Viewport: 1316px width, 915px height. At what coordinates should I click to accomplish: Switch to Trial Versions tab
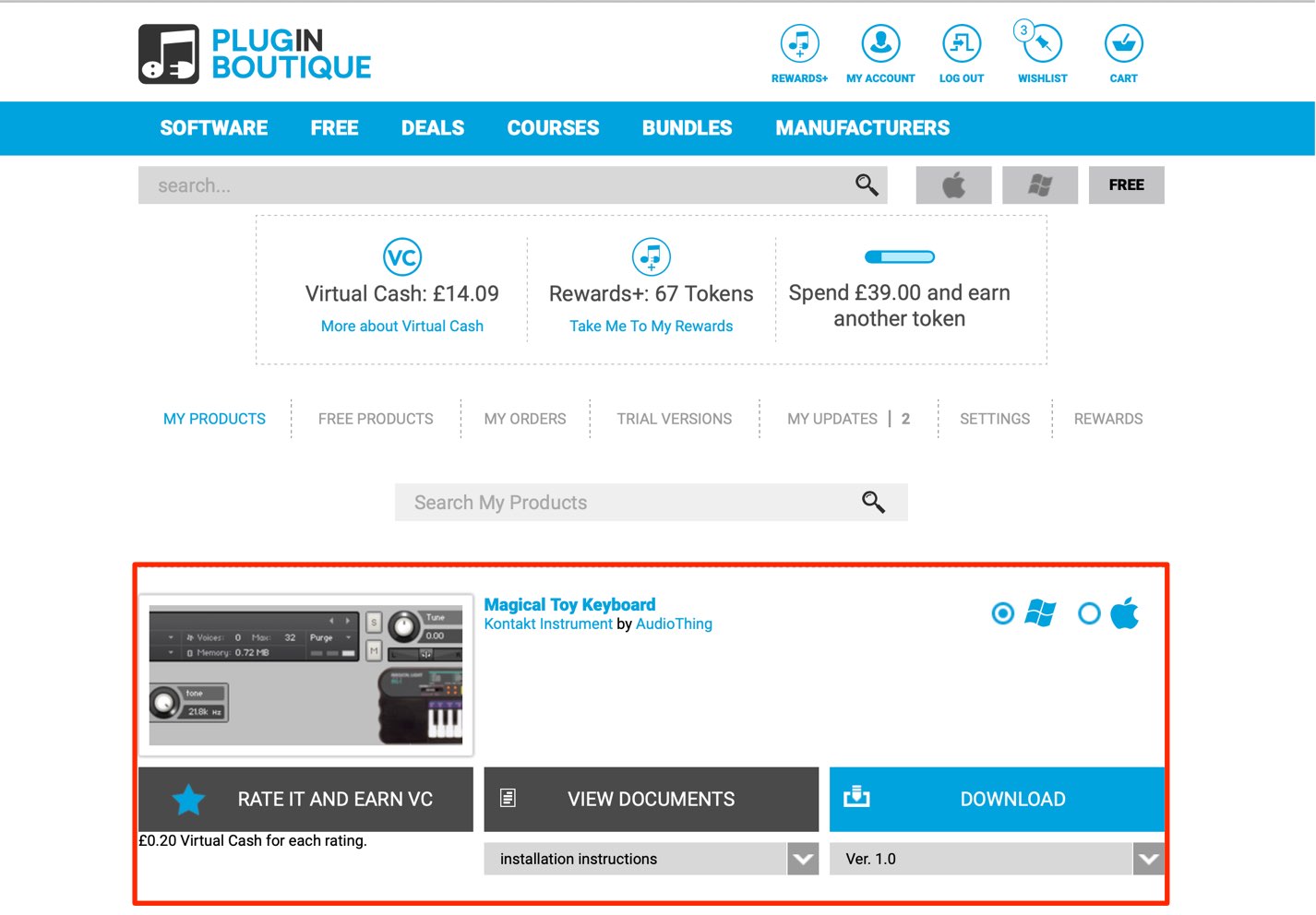pyautogui.click(x=675, y=419)
